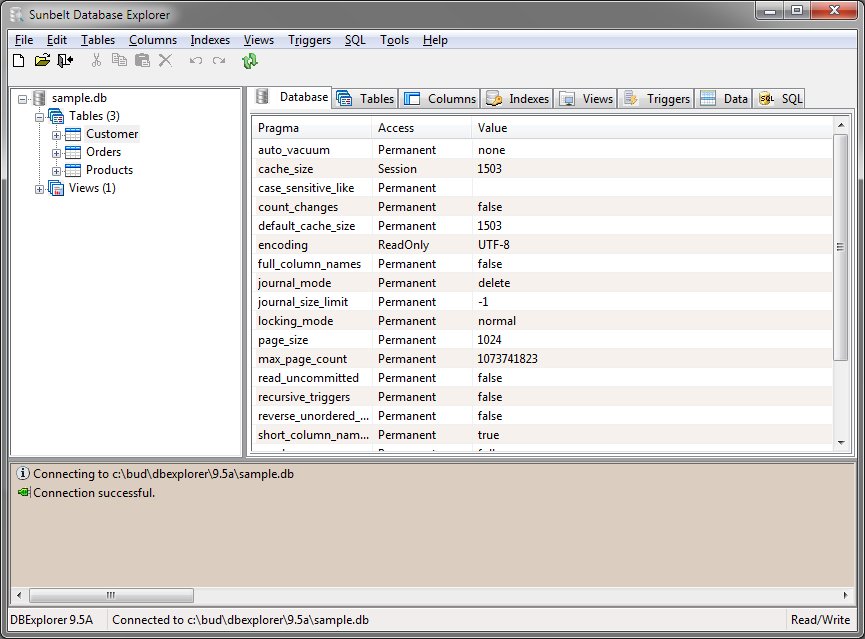Screen dimensions: 865x639
Task: Click the UTF-8 encoding value
Action: click(x=494, y=245)
